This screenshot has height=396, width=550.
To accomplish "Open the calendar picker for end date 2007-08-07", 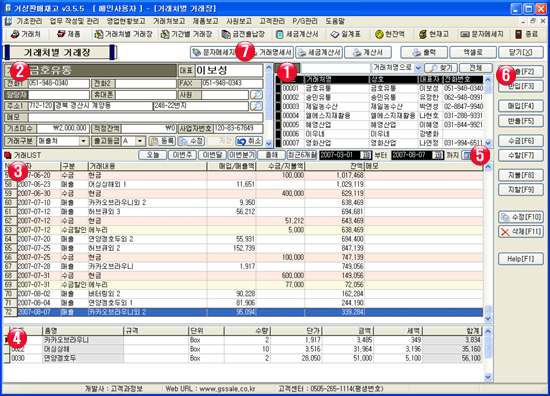I will click(437, 155).
